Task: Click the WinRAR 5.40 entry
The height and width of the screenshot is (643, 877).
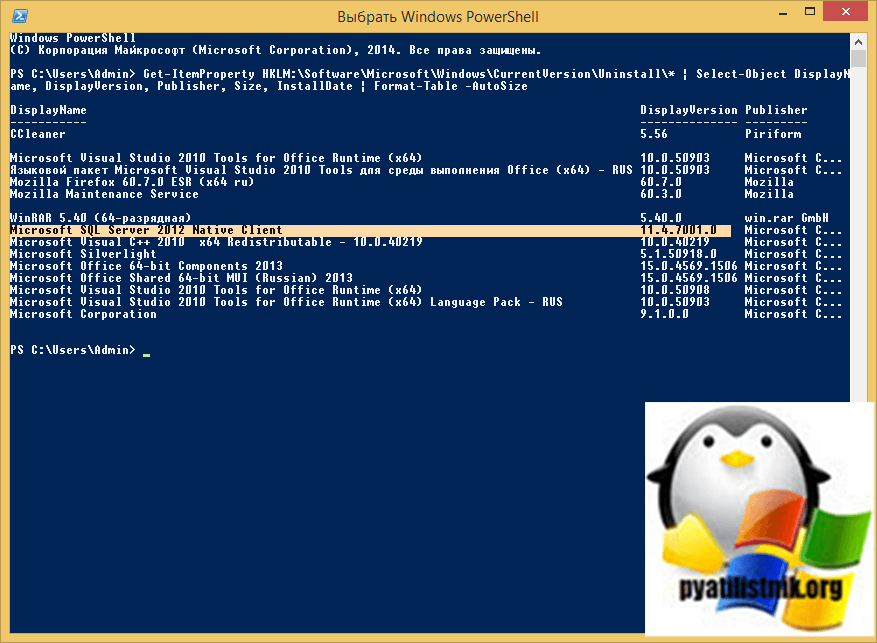Action: [113, 218]
